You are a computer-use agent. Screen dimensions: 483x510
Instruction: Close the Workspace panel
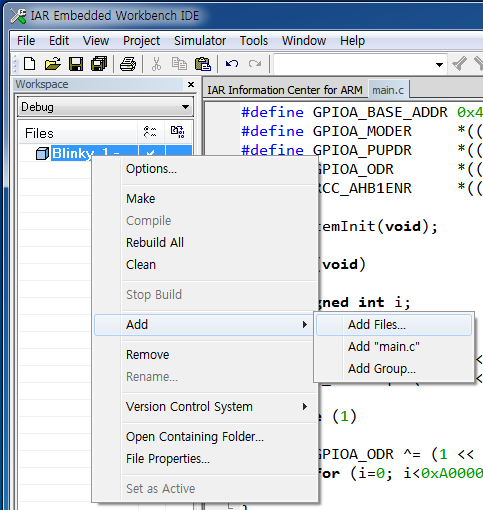coord(191,84)
